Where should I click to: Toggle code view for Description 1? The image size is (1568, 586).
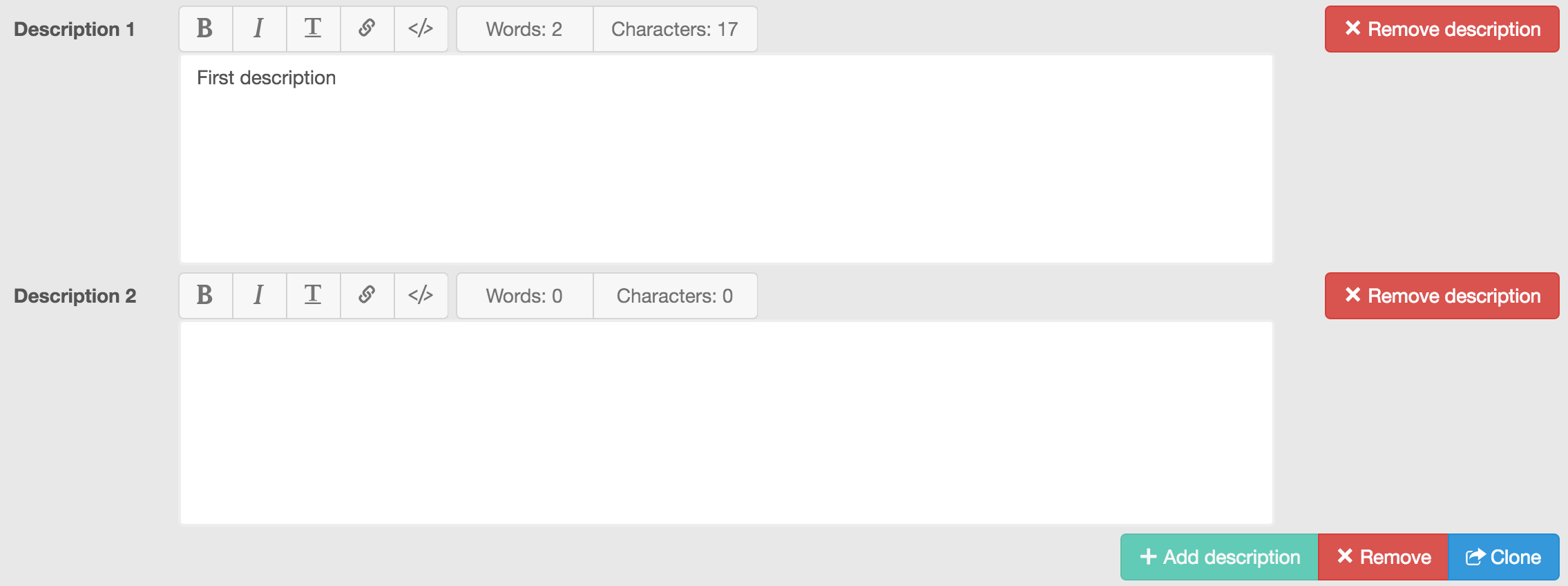[421, 29]
